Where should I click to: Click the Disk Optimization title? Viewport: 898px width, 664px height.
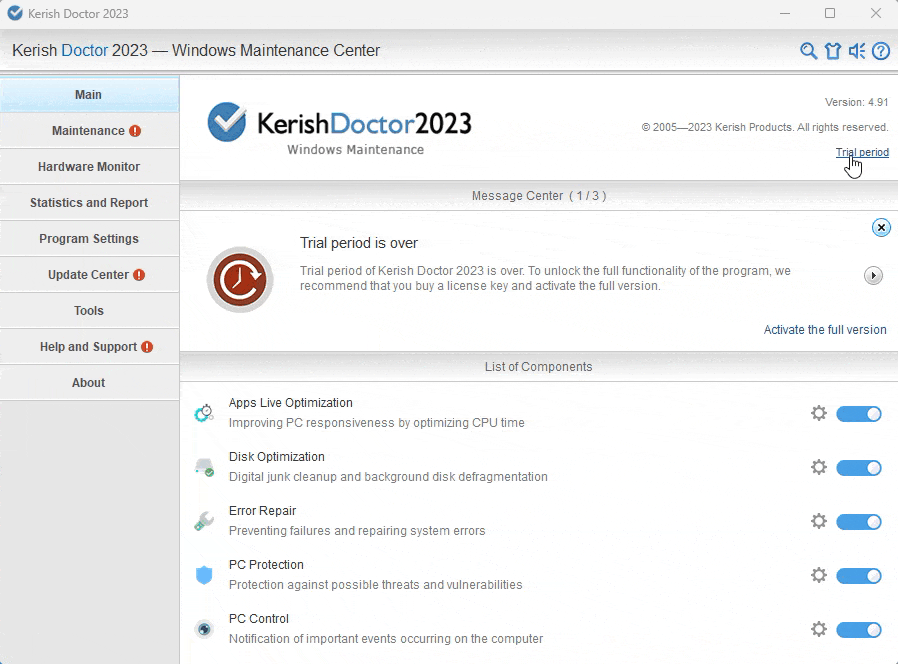point(277,457)
